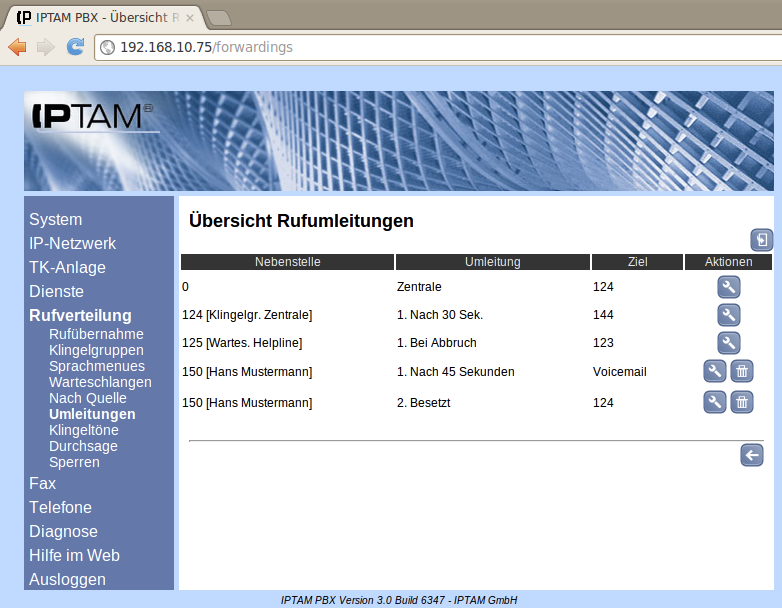Click Ausloggen to log out

[67, 579]
